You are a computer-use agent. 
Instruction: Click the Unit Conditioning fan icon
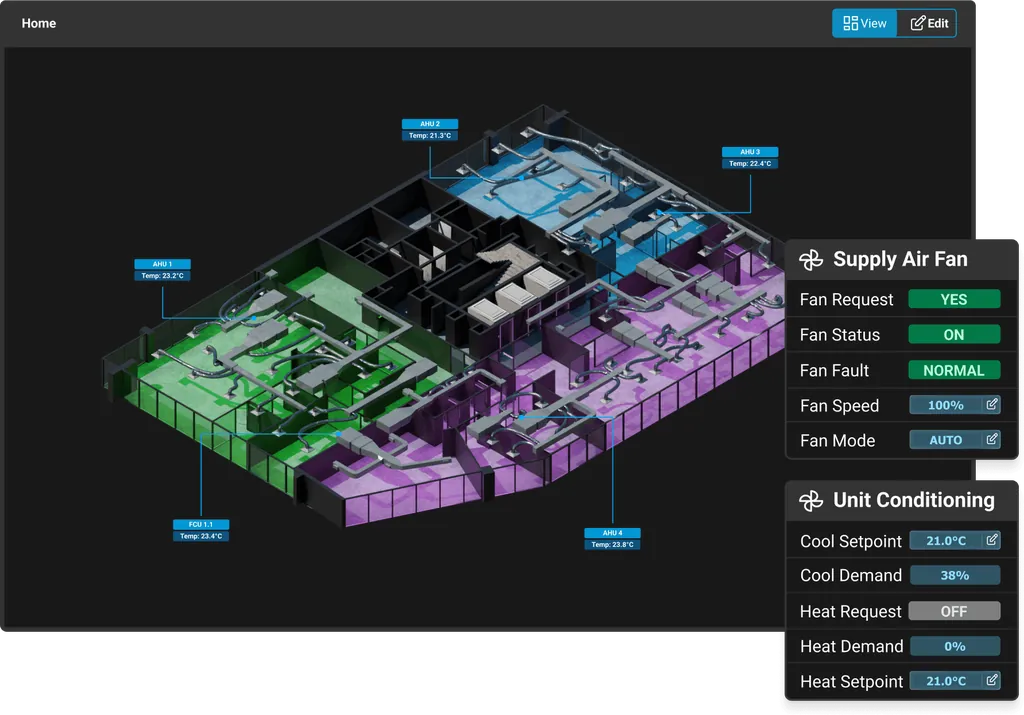pos(811,501)
